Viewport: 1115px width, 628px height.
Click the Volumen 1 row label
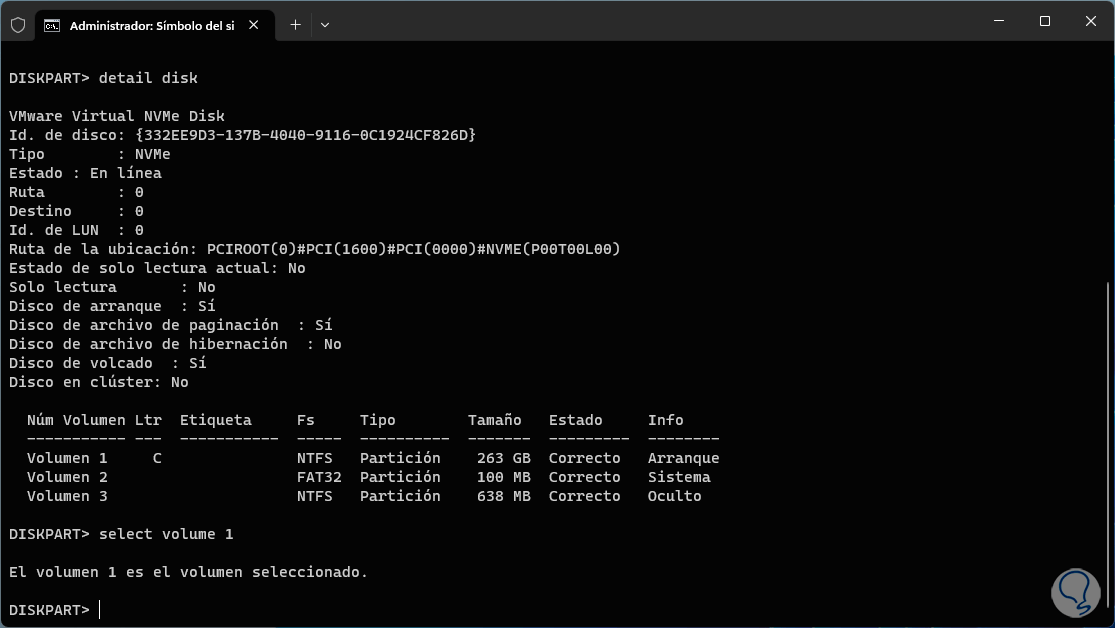click(67, 458)
